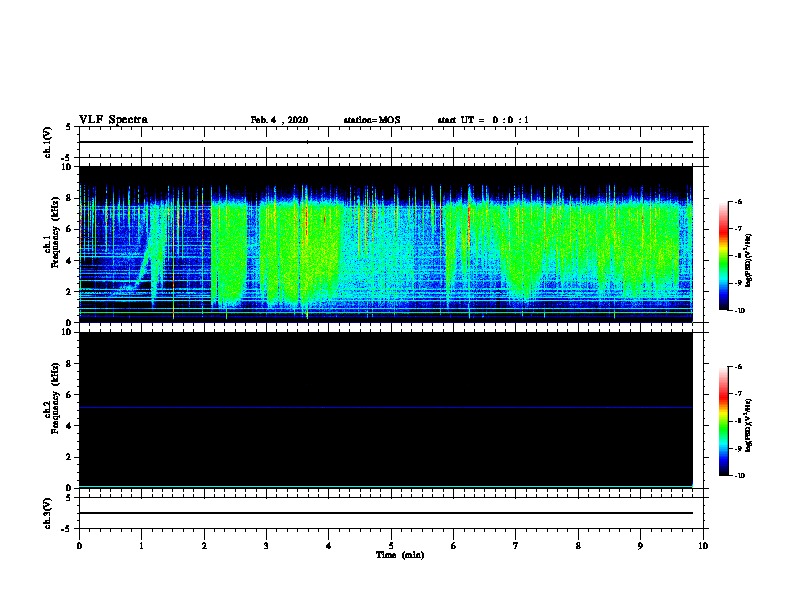Screen dimensions: 792x612
Task: Click the "6" frequency tick of ch.2 spectrogram
Action: pyautogui.click(x=69, y=395)
